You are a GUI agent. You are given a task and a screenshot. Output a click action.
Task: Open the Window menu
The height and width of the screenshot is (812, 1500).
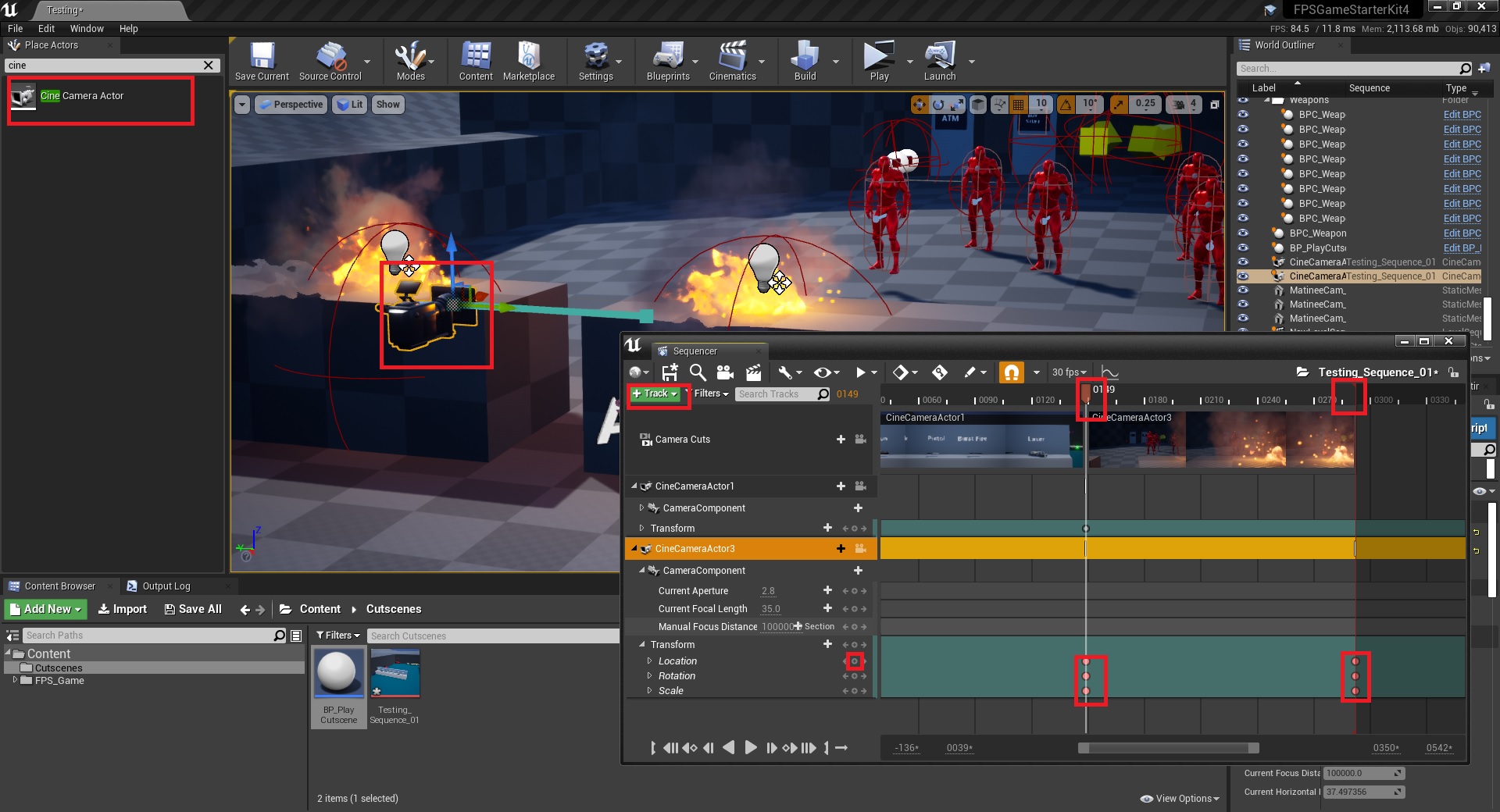point(87,29)
